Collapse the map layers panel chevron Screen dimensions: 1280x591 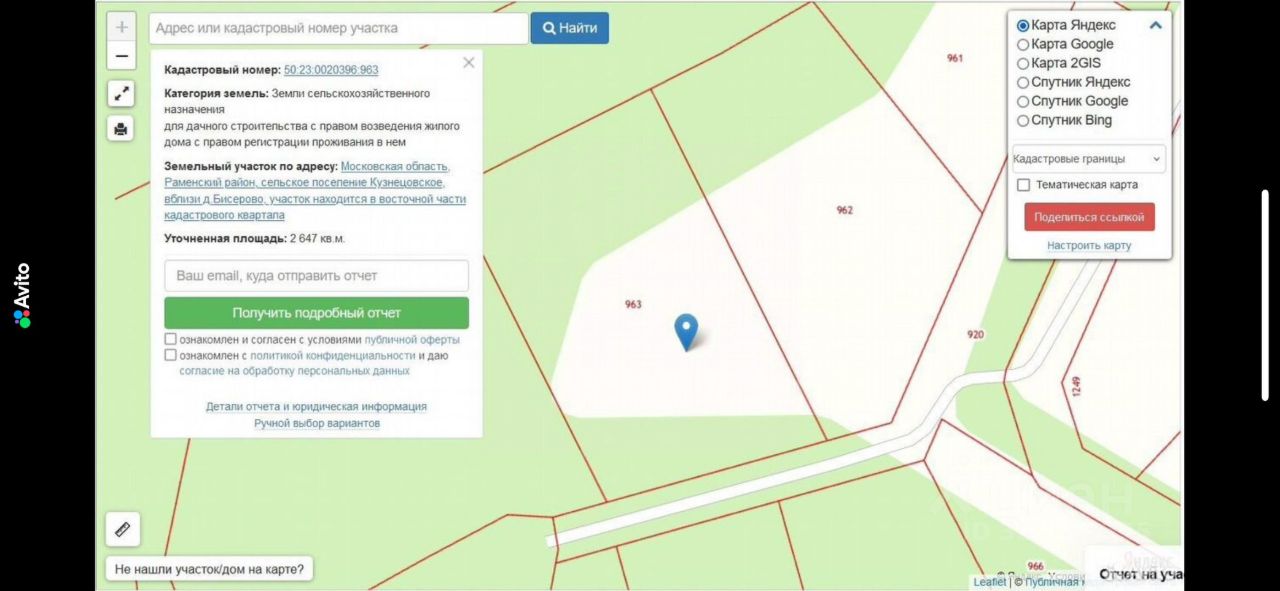(x=1156, y=25)
